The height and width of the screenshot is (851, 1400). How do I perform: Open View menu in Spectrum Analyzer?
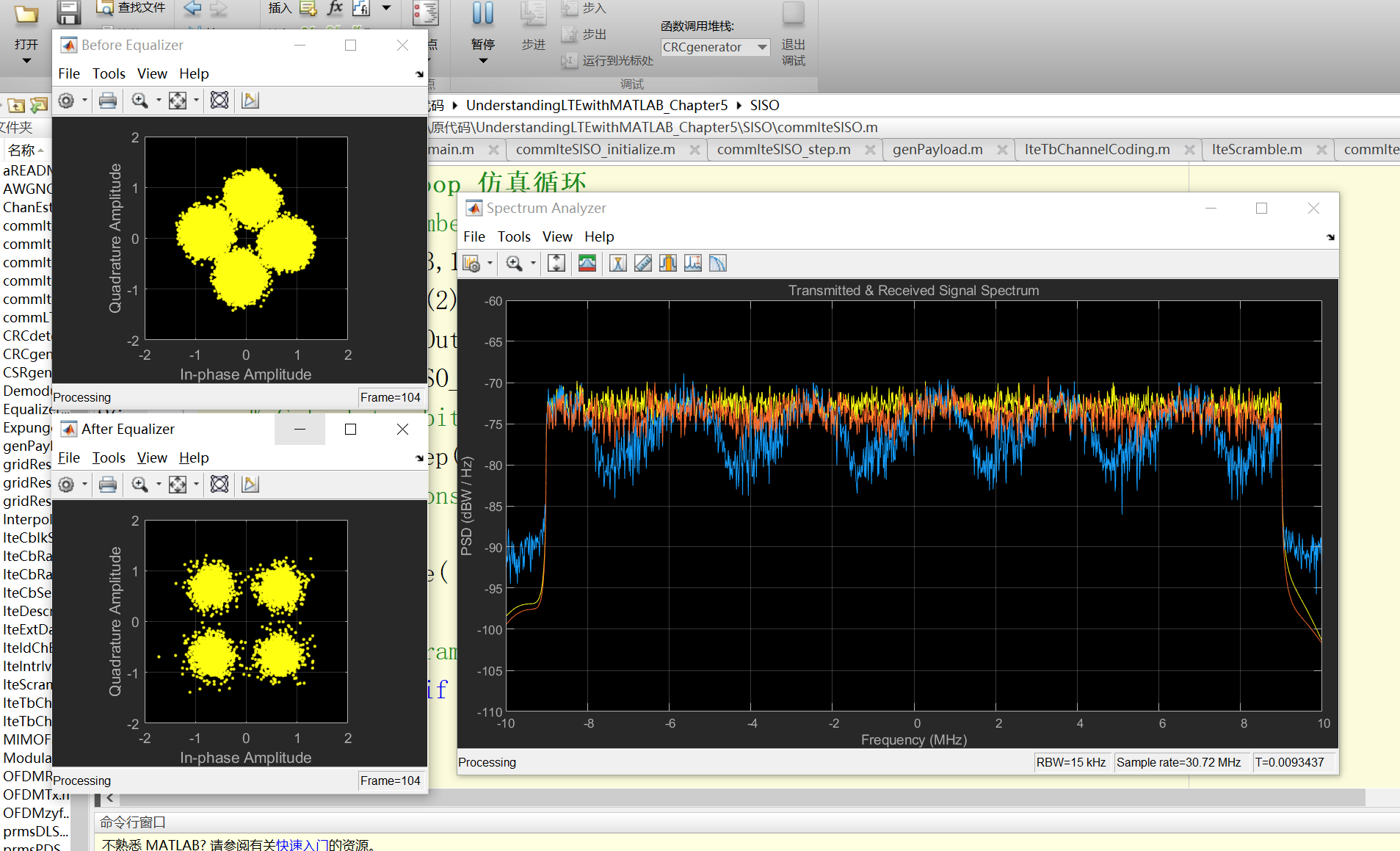click(x=557, y=236)
